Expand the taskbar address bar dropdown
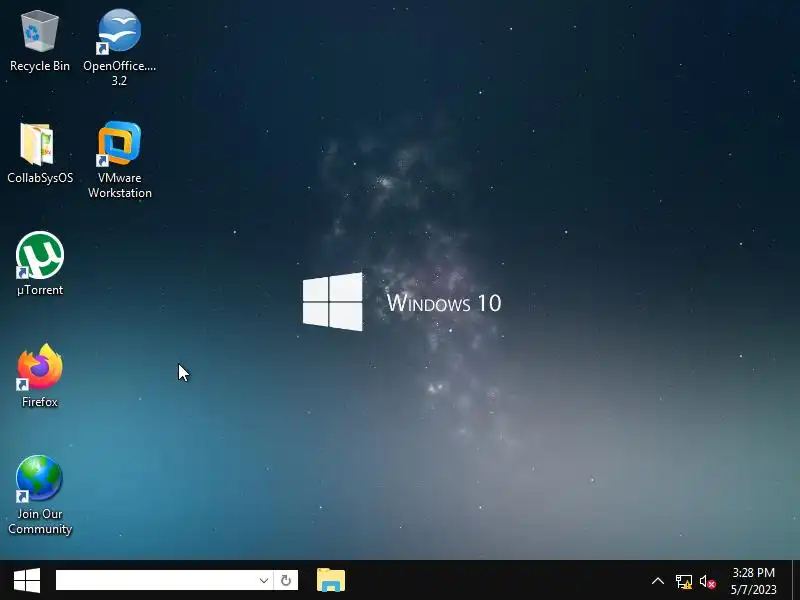This screenshot has width=800, height=600. (264, 581)
